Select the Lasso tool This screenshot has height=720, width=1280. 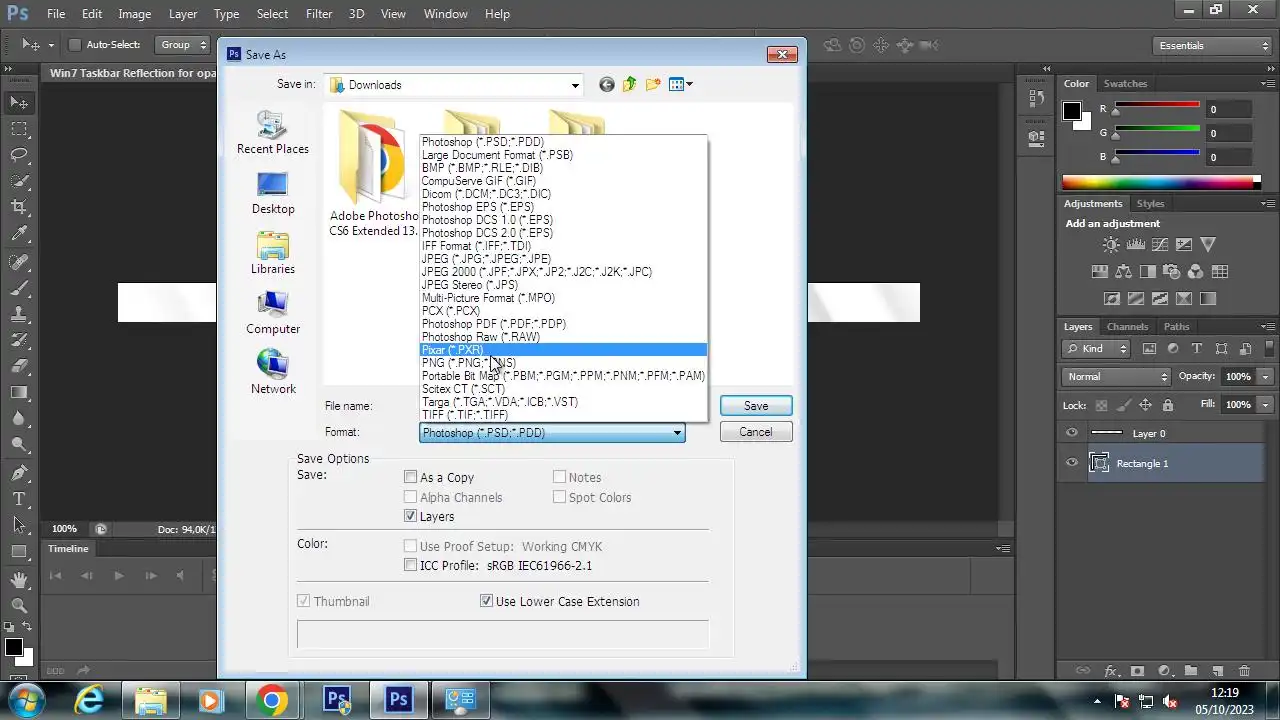click(x=19, y=155)
